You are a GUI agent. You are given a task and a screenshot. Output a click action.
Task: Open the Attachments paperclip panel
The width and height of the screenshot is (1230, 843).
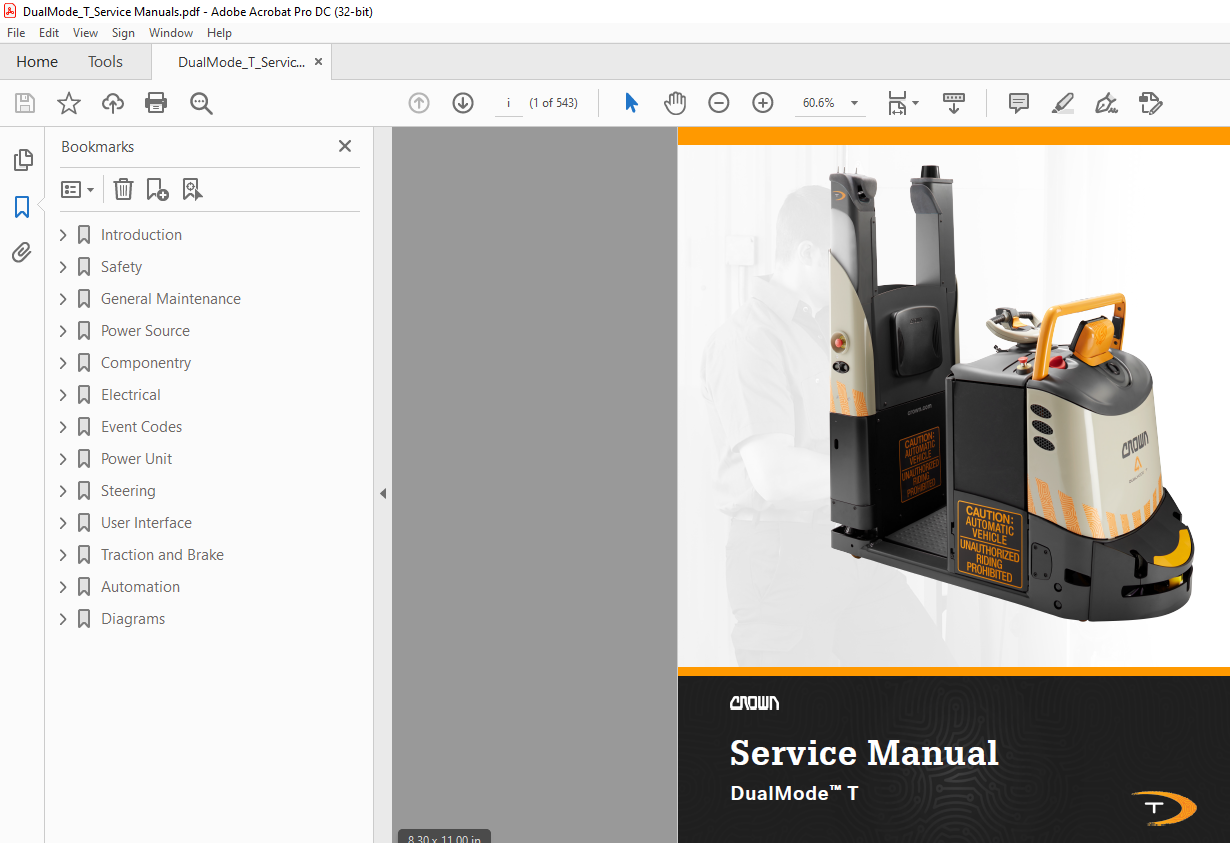tap(22, 253)
